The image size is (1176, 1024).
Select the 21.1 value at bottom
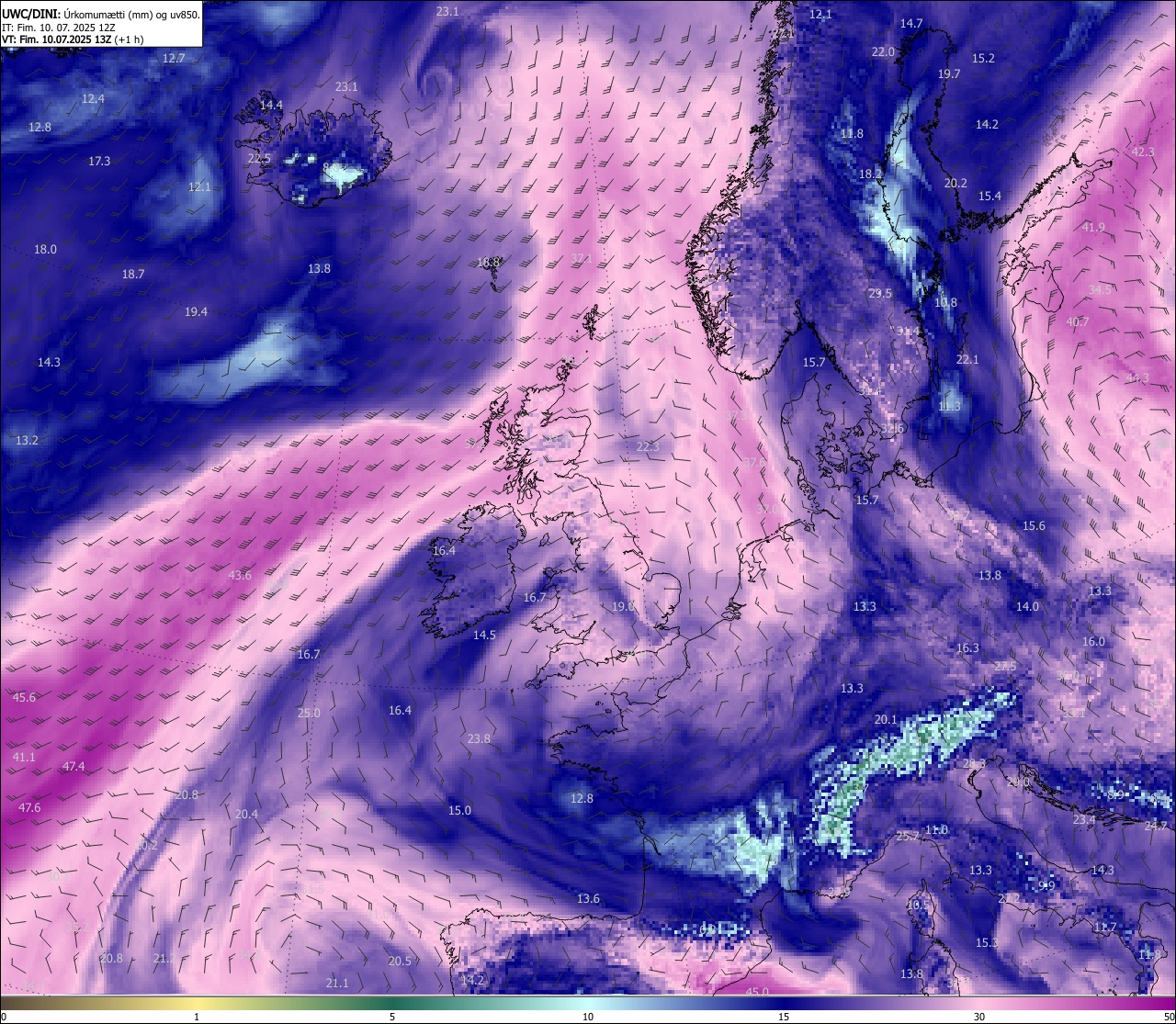coord(337,983)
